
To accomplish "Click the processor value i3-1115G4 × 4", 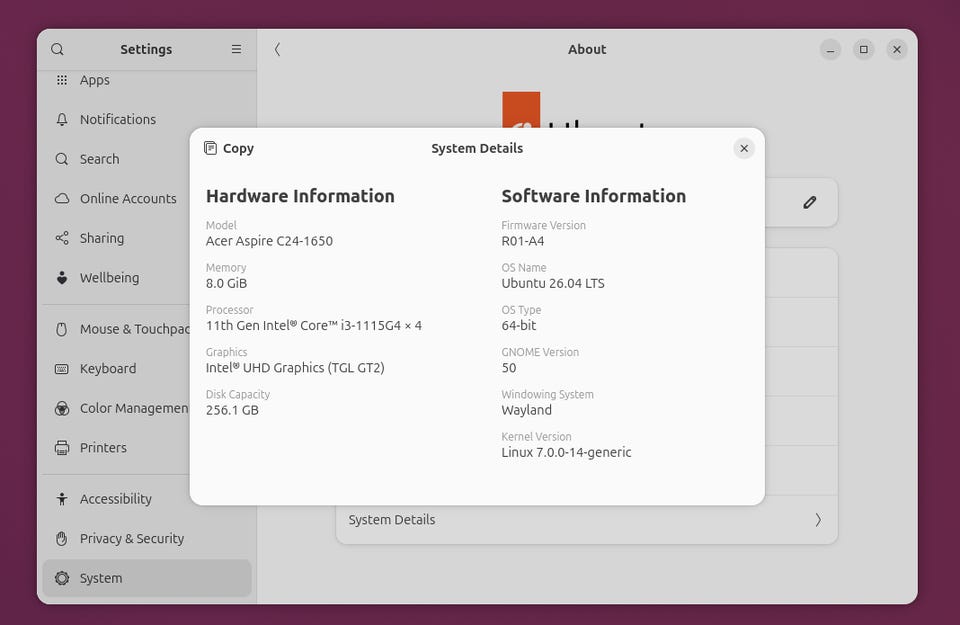I will [313, 326].
